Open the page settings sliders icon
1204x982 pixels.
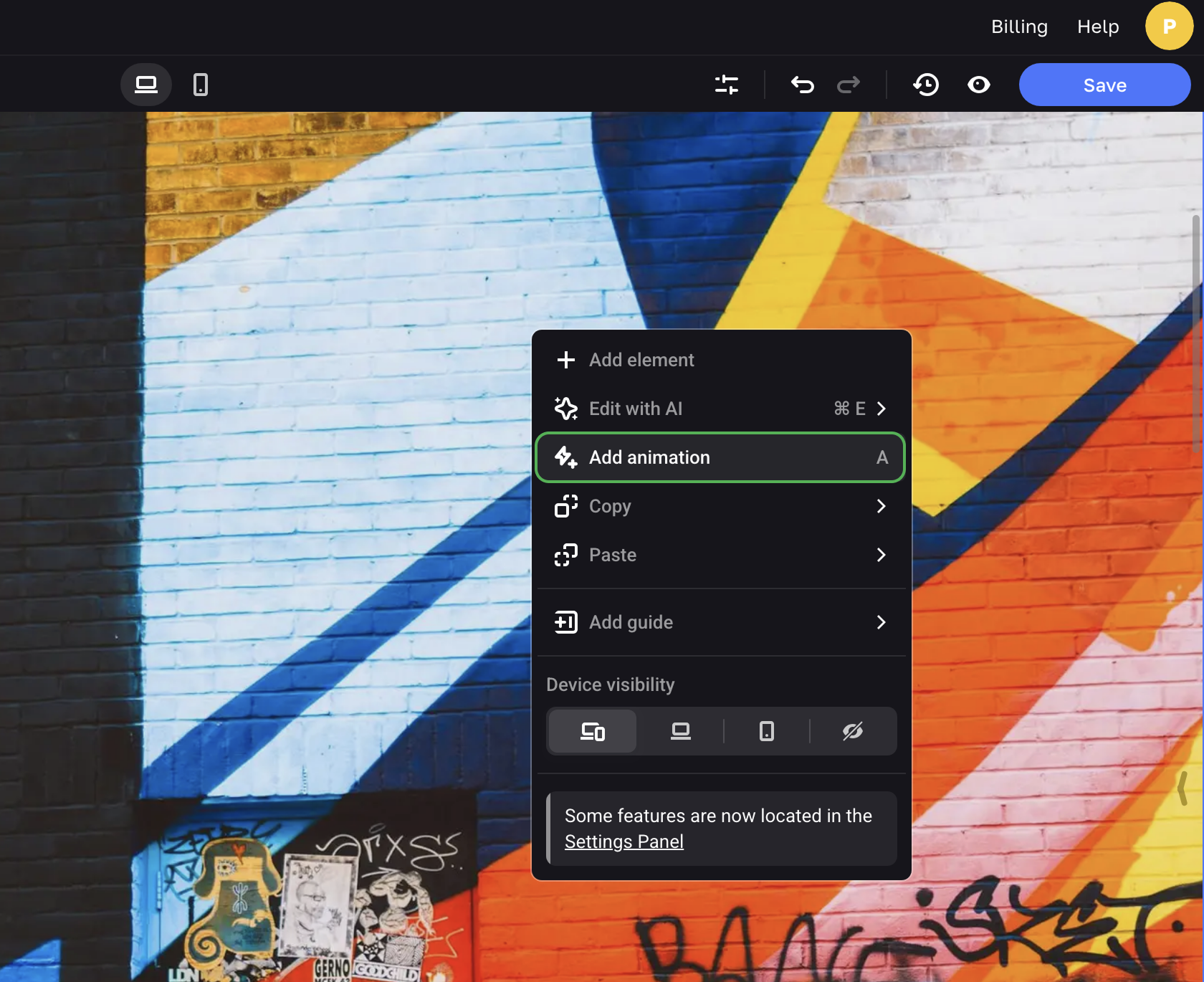[x=727, y=85]
